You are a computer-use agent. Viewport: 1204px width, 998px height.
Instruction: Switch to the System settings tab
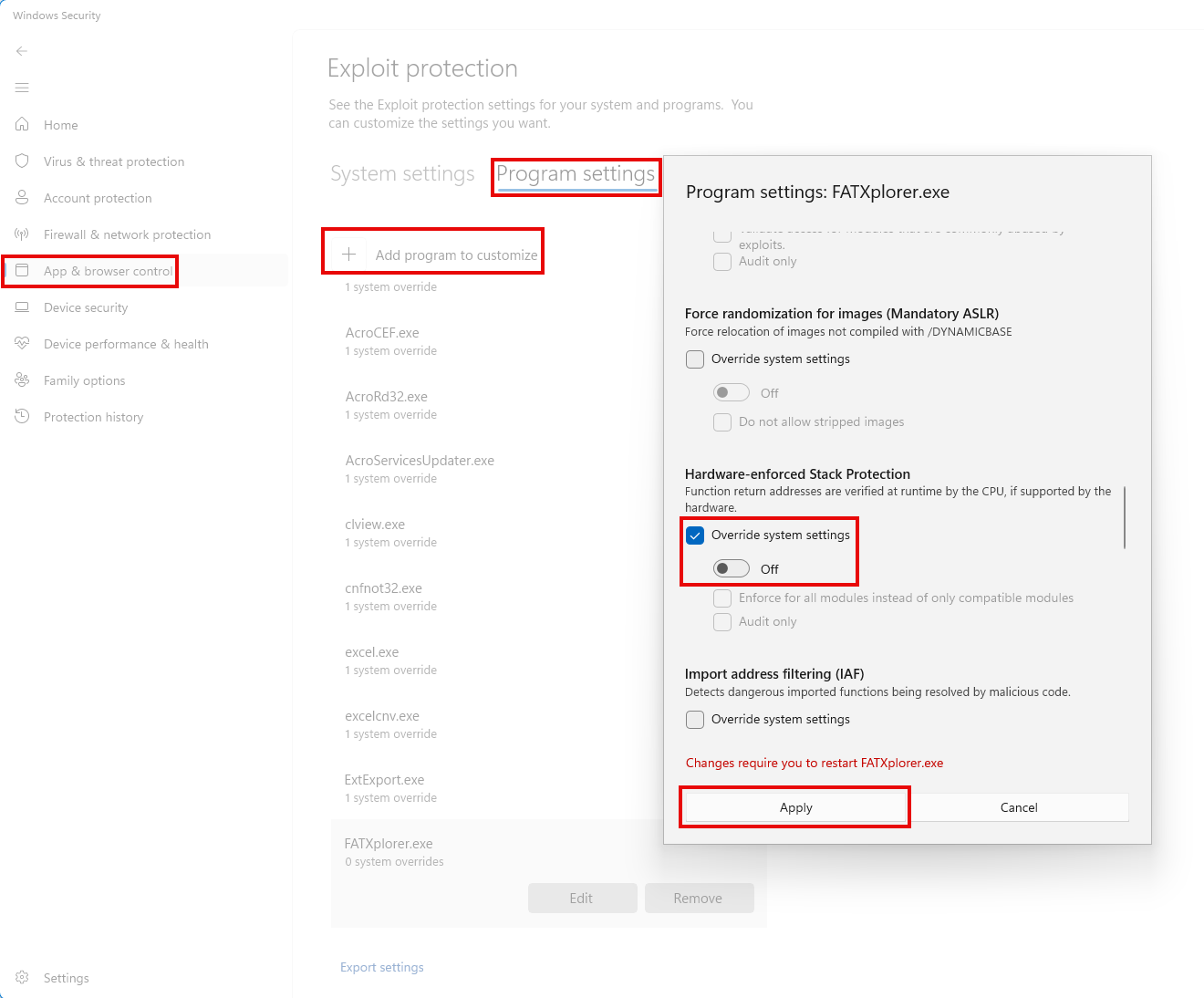click(402, 173)
